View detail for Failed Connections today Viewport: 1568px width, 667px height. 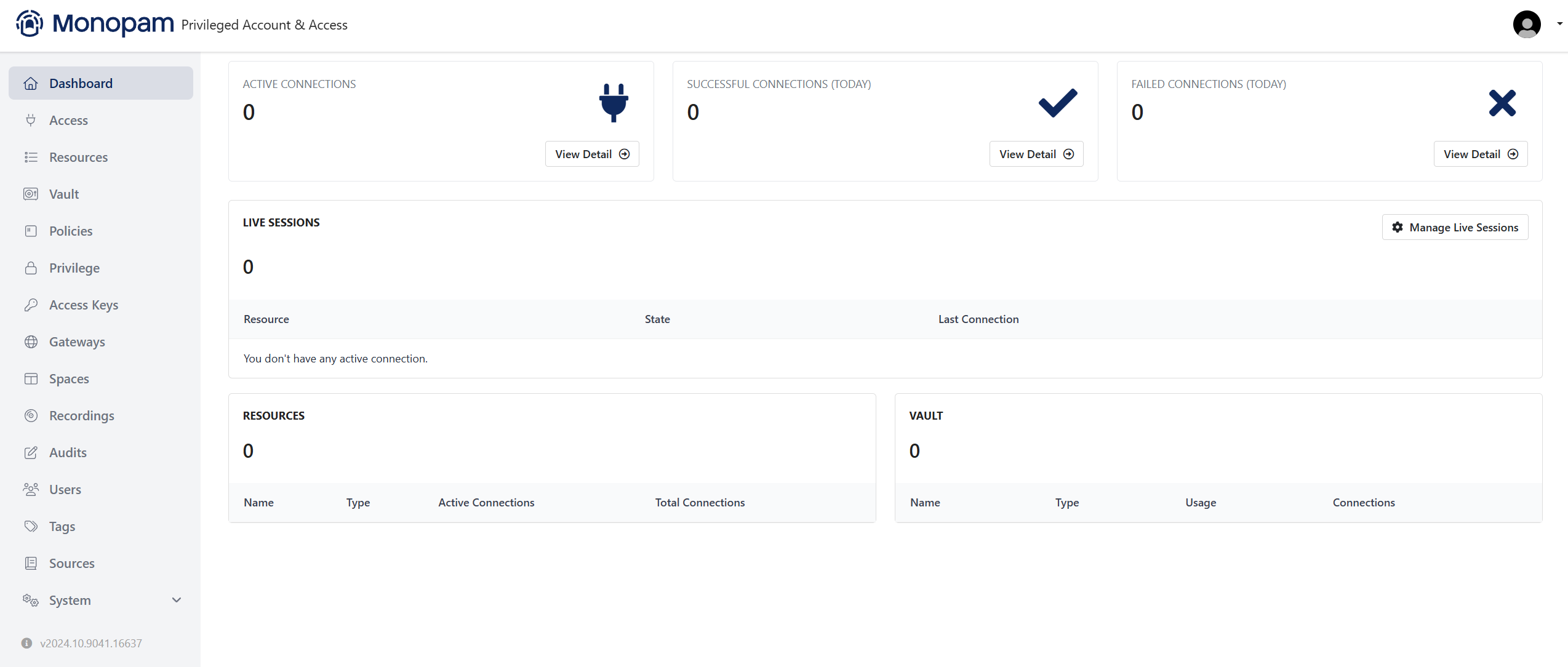(x=1480, y=154)
